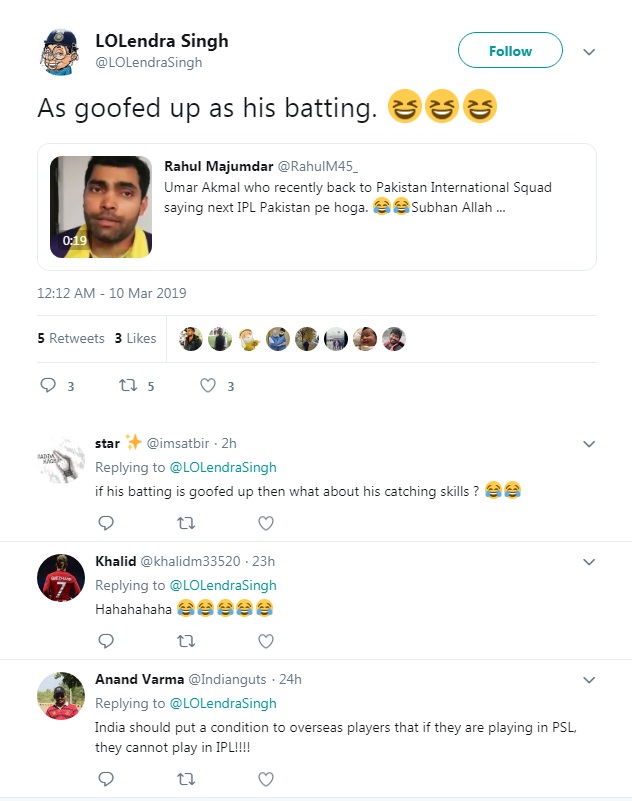
Task: Like star's reply with the heart icon
Action: tap(266, 523)
